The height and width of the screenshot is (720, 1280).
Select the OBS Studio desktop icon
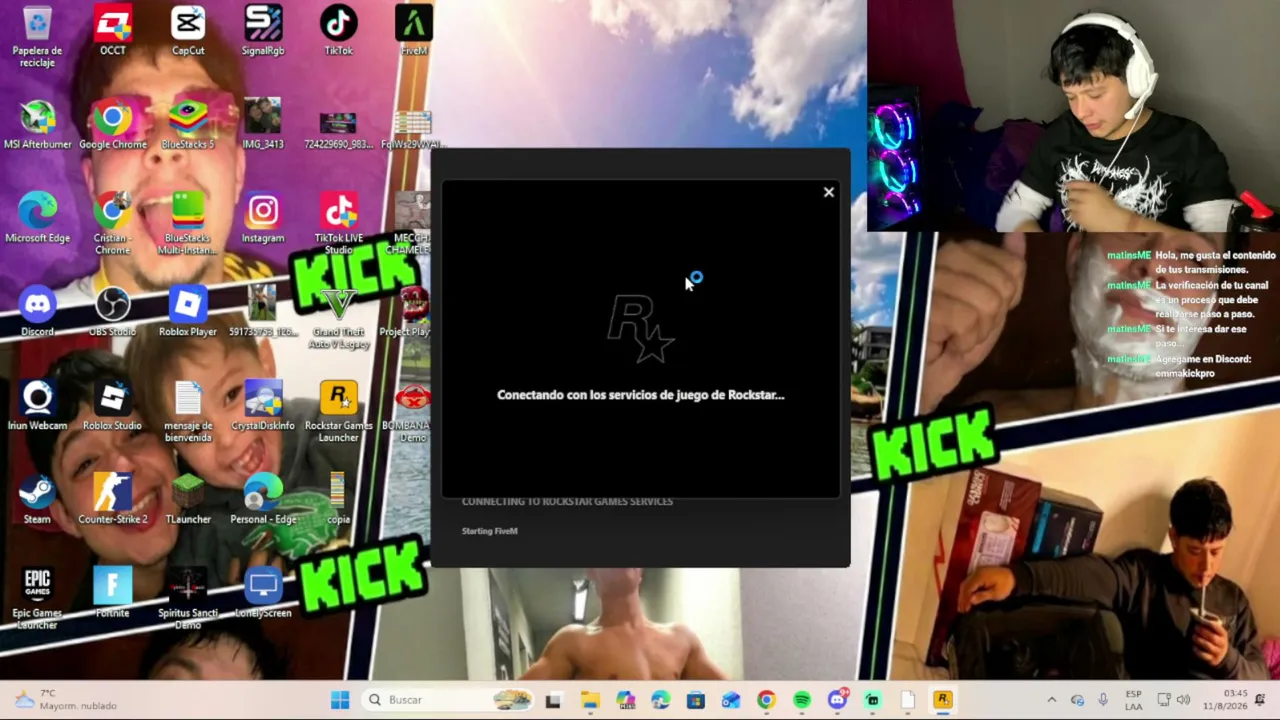pos(112,311)
